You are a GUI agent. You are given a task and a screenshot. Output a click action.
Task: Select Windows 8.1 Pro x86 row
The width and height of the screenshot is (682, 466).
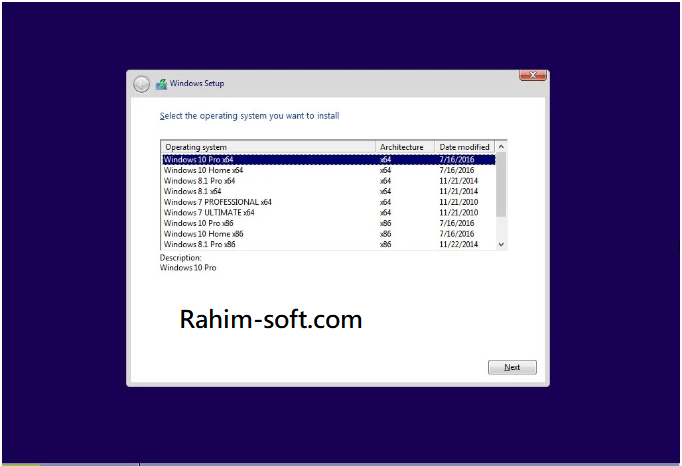pos(328,244)
